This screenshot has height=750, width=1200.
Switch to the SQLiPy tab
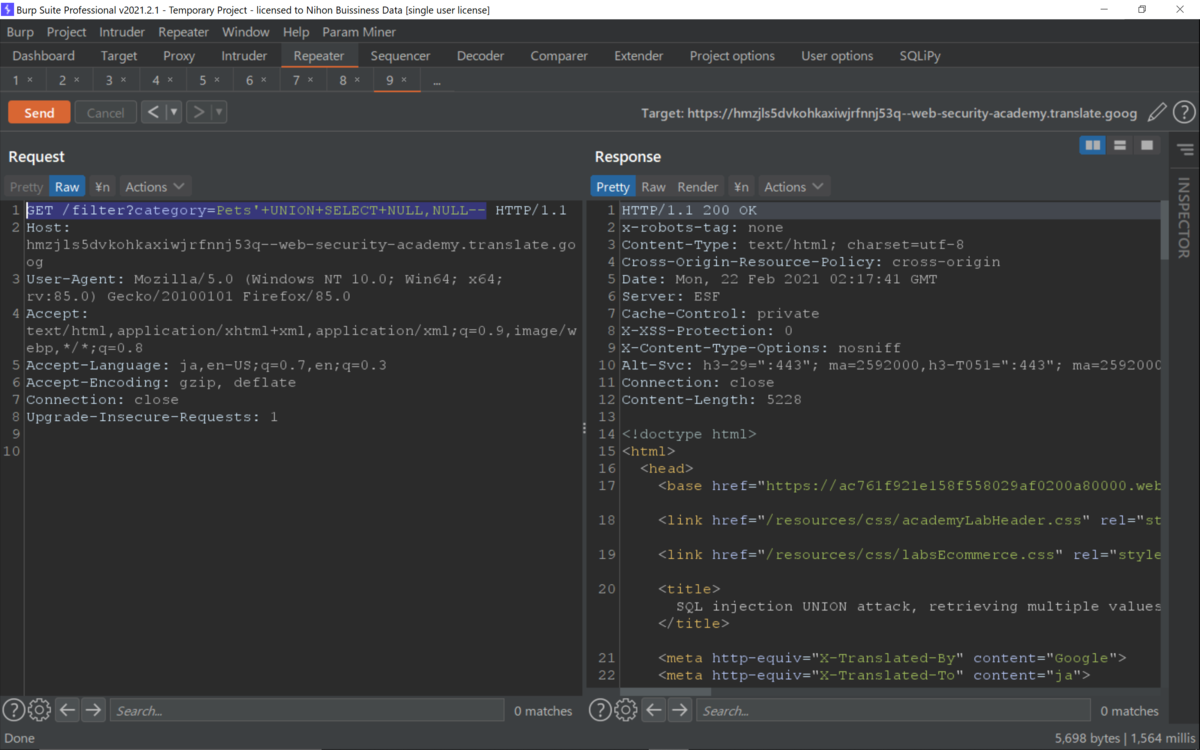click(920, 56)
